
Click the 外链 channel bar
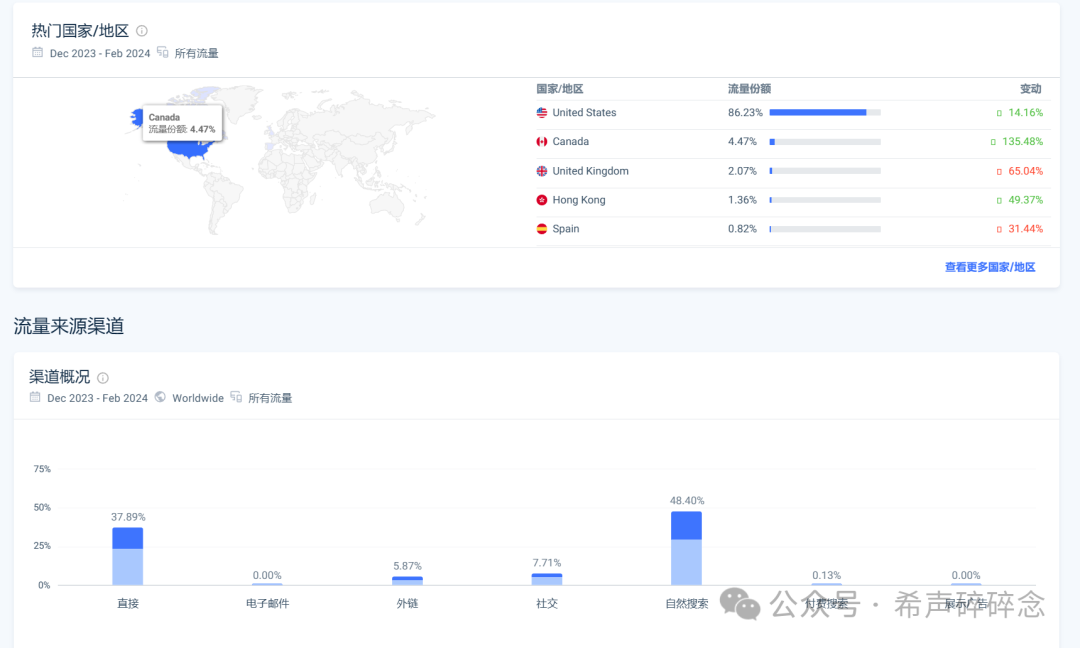(407, 580)
